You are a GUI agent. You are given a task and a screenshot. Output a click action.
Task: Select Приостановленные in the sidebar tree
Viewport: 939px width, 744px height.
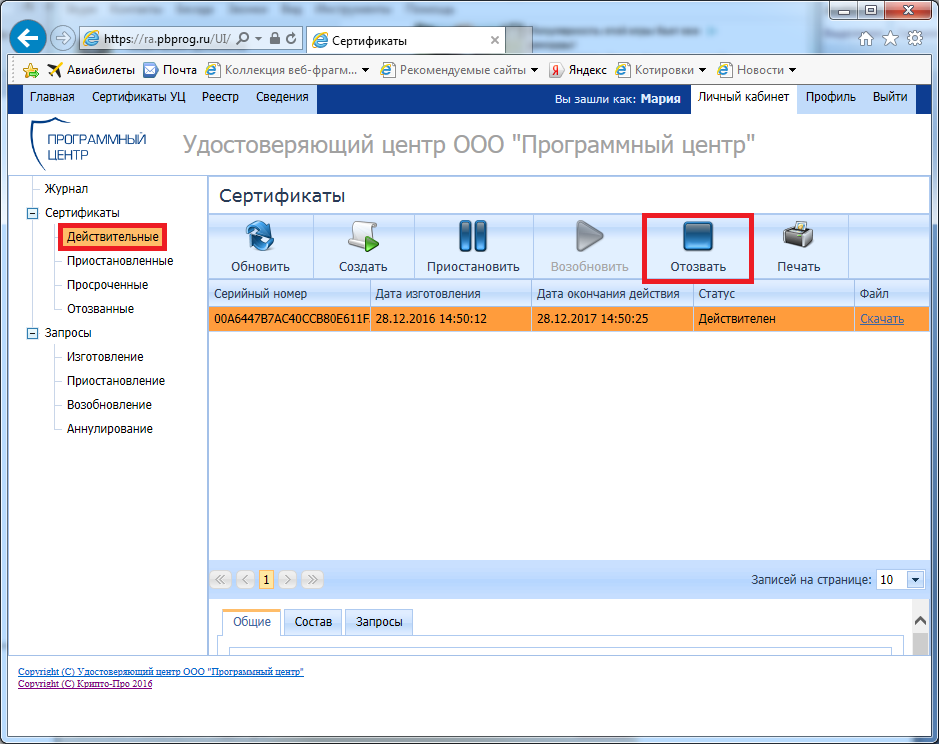pyautogui.click(x=120, y=261)
